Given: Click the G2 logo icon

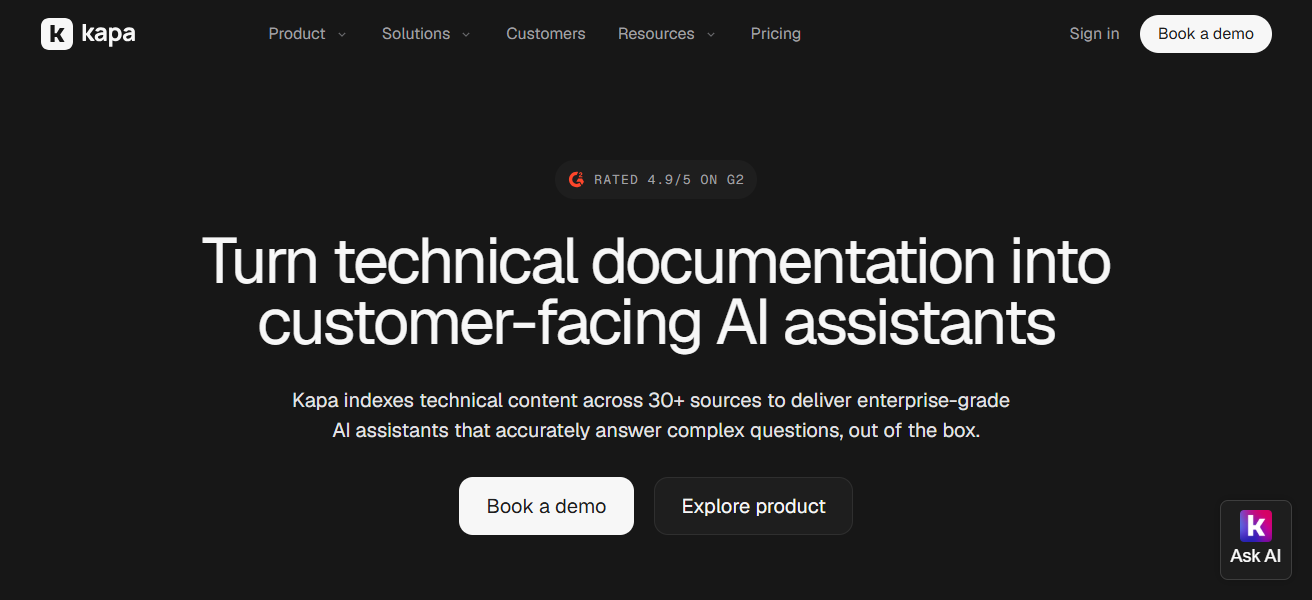Looking at the screenshot, I should pyautogui.click(x=576, y=180).
